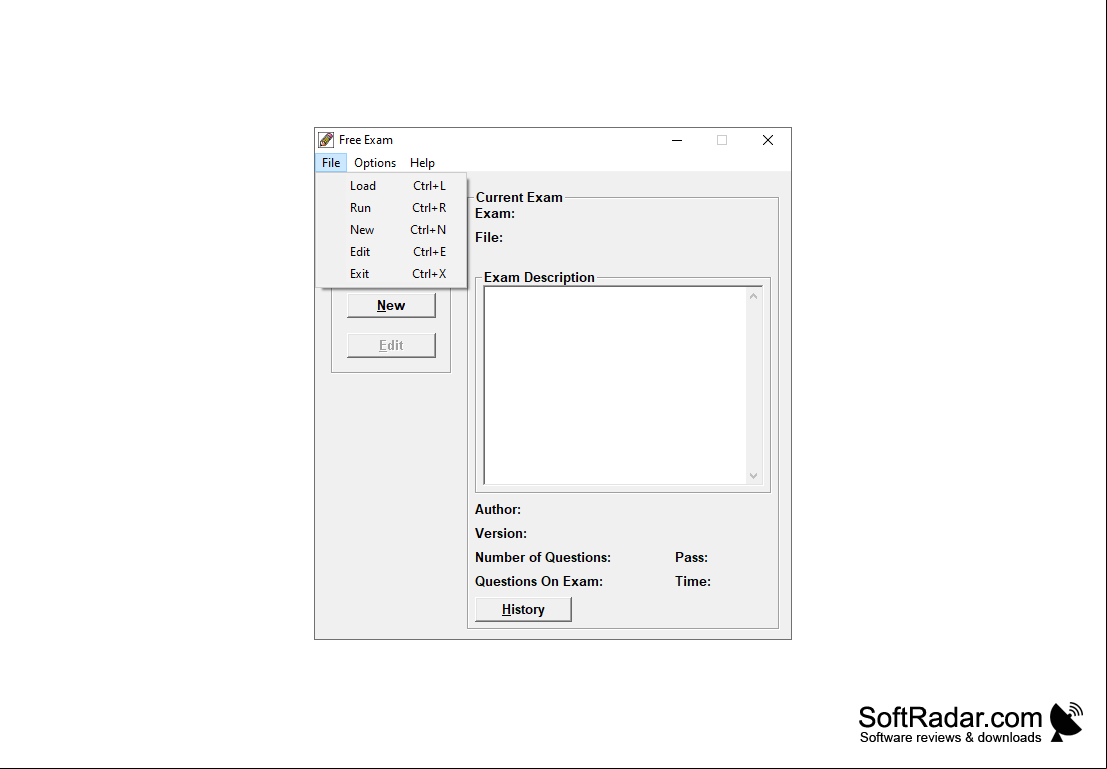Click the 'File:' label in Current Exam
The image size is (1107, 769).
click(489, 237)
